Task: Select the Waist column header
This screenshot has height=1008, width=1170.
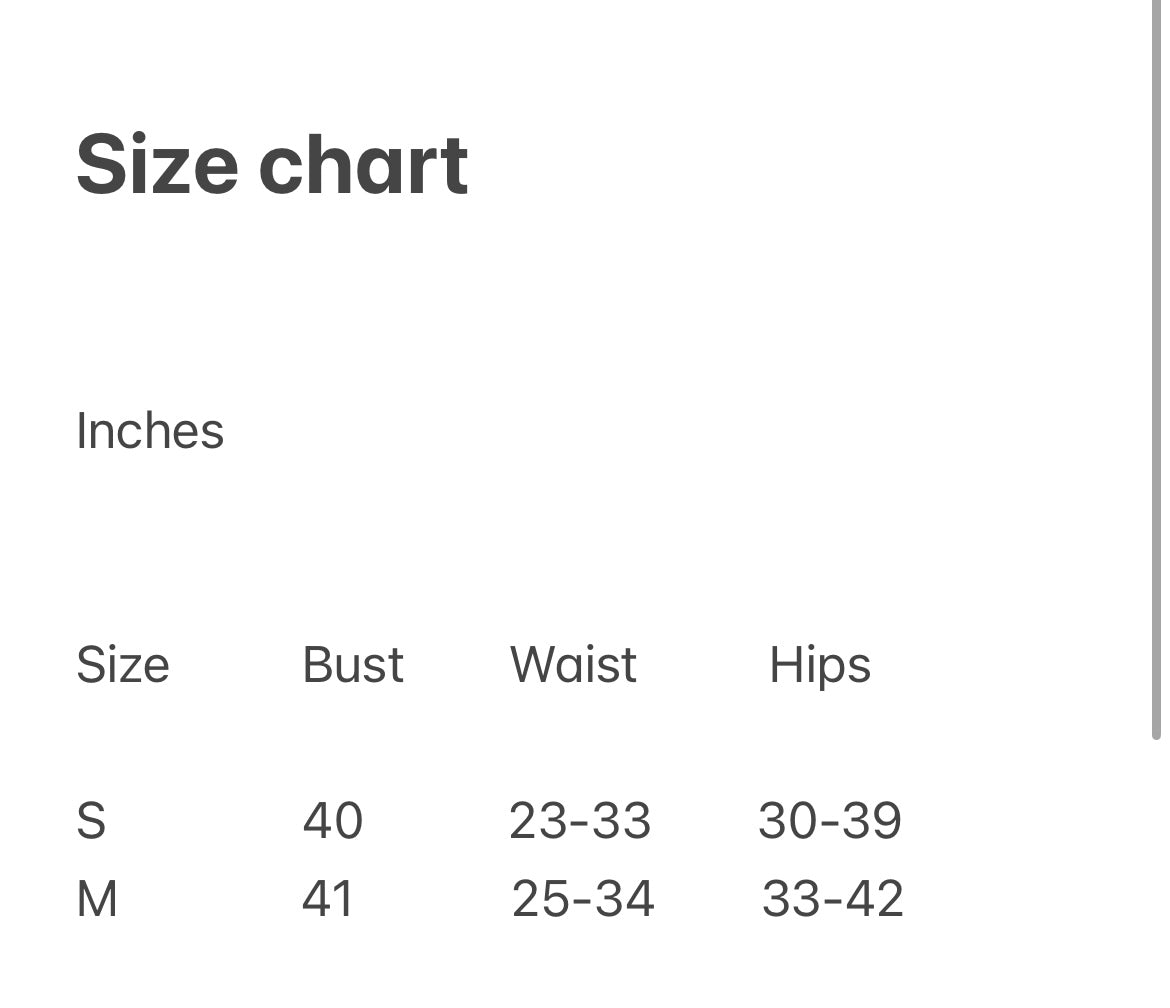Action: 573,665
